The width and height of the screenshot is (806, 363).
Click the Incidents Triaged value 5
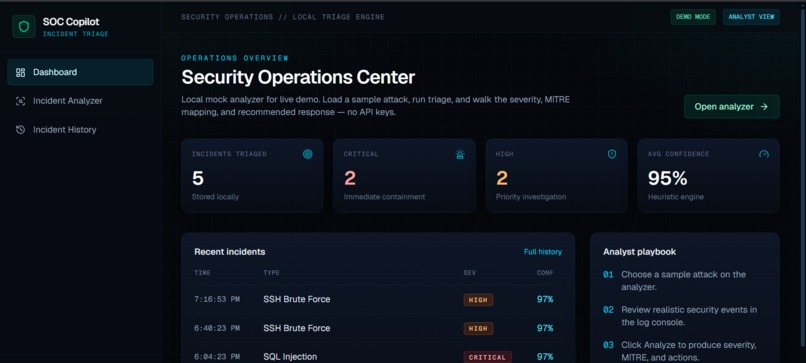tap(198, 178)
